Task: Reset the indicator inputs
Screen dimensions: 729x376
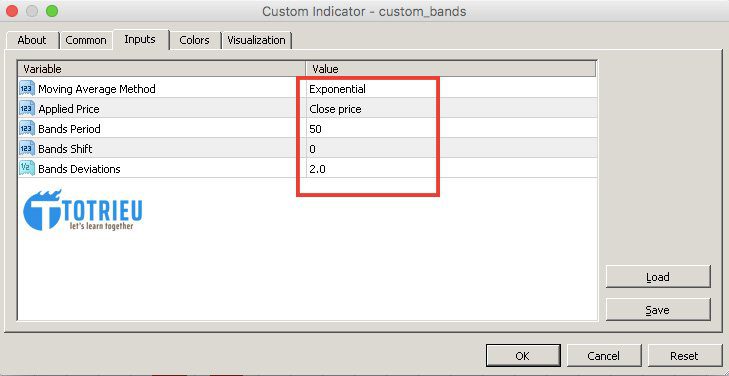Action: point(684,356)
